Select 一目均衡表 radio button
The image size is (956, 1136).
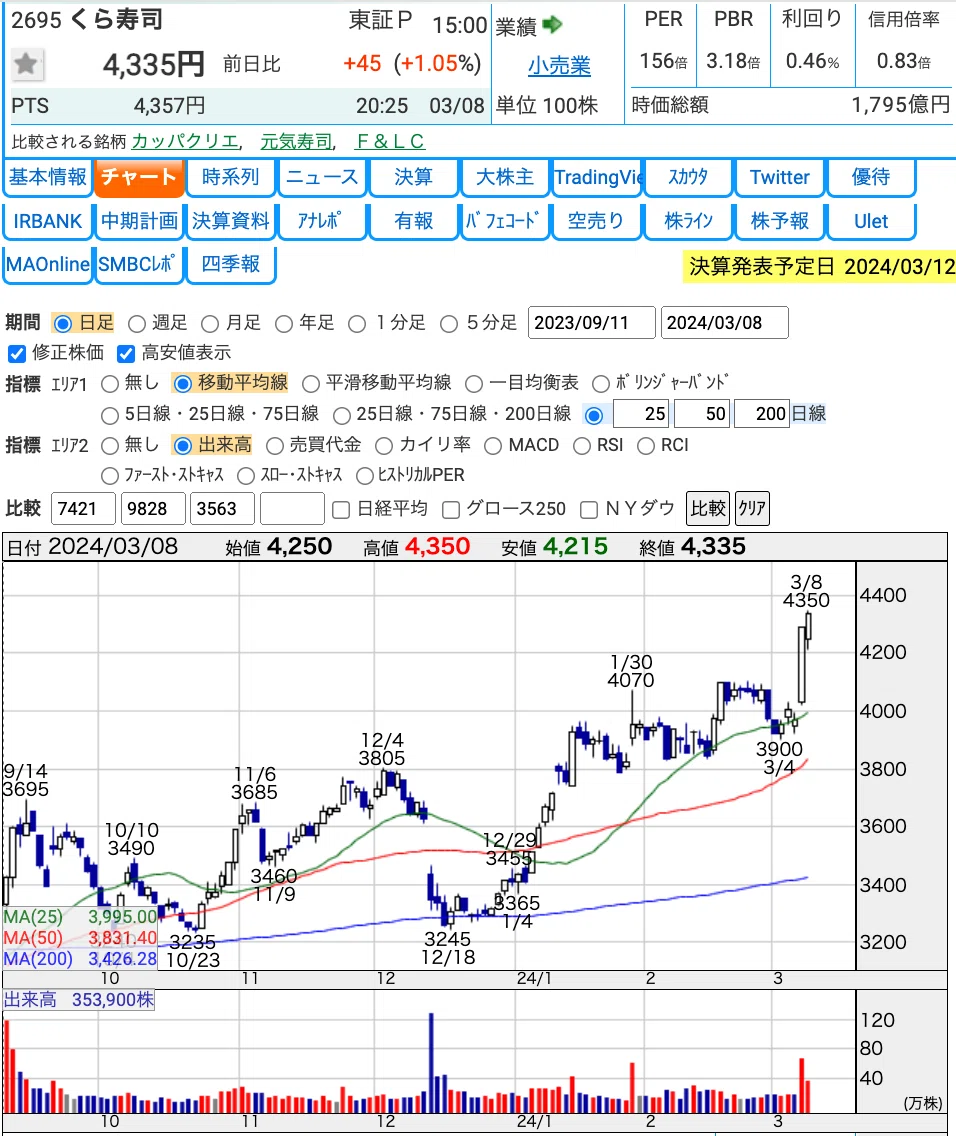[x=474, y=383]
